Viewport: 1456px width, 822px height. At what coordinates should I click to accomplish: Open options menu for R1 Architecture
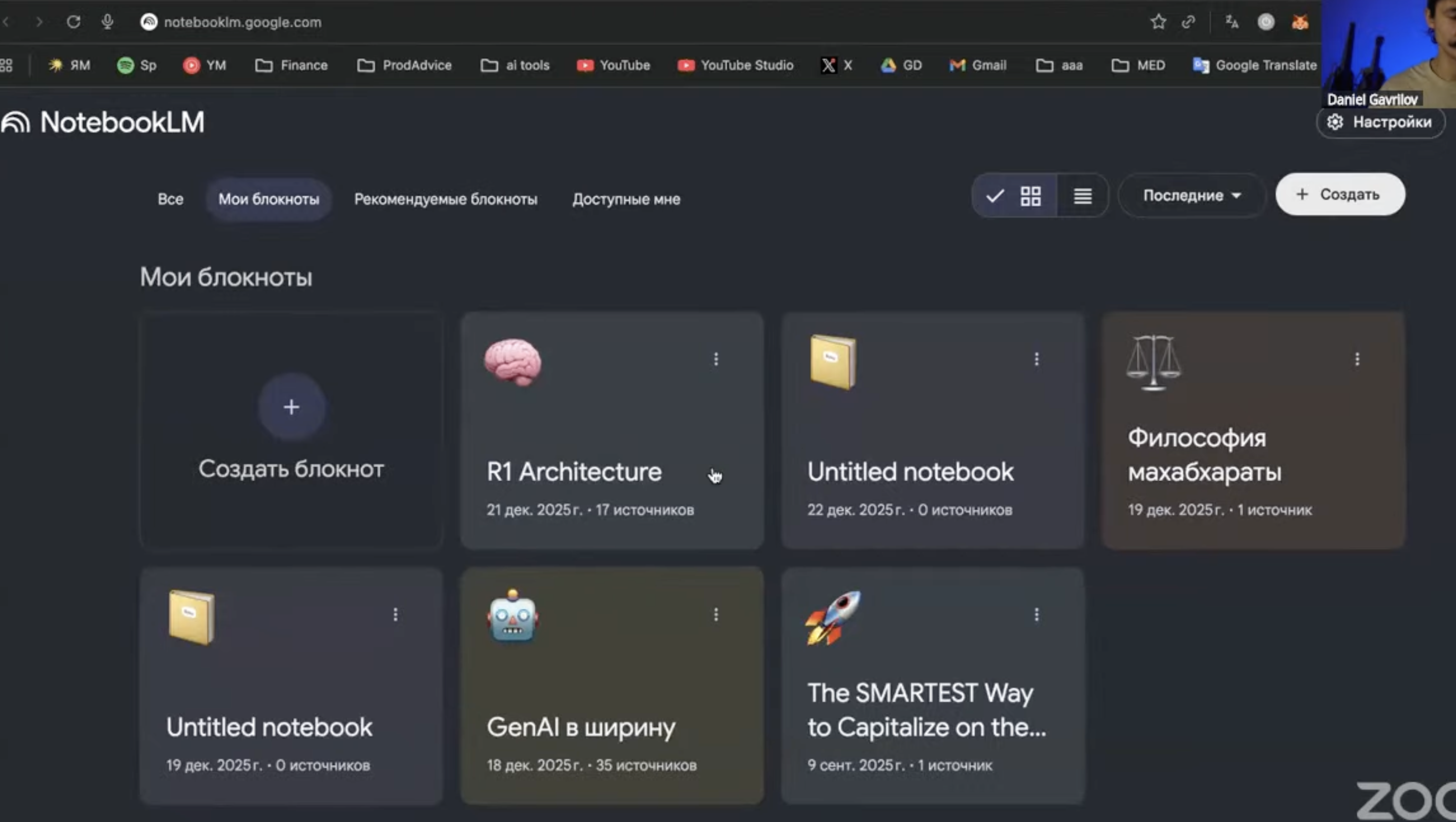pos(716,359)
